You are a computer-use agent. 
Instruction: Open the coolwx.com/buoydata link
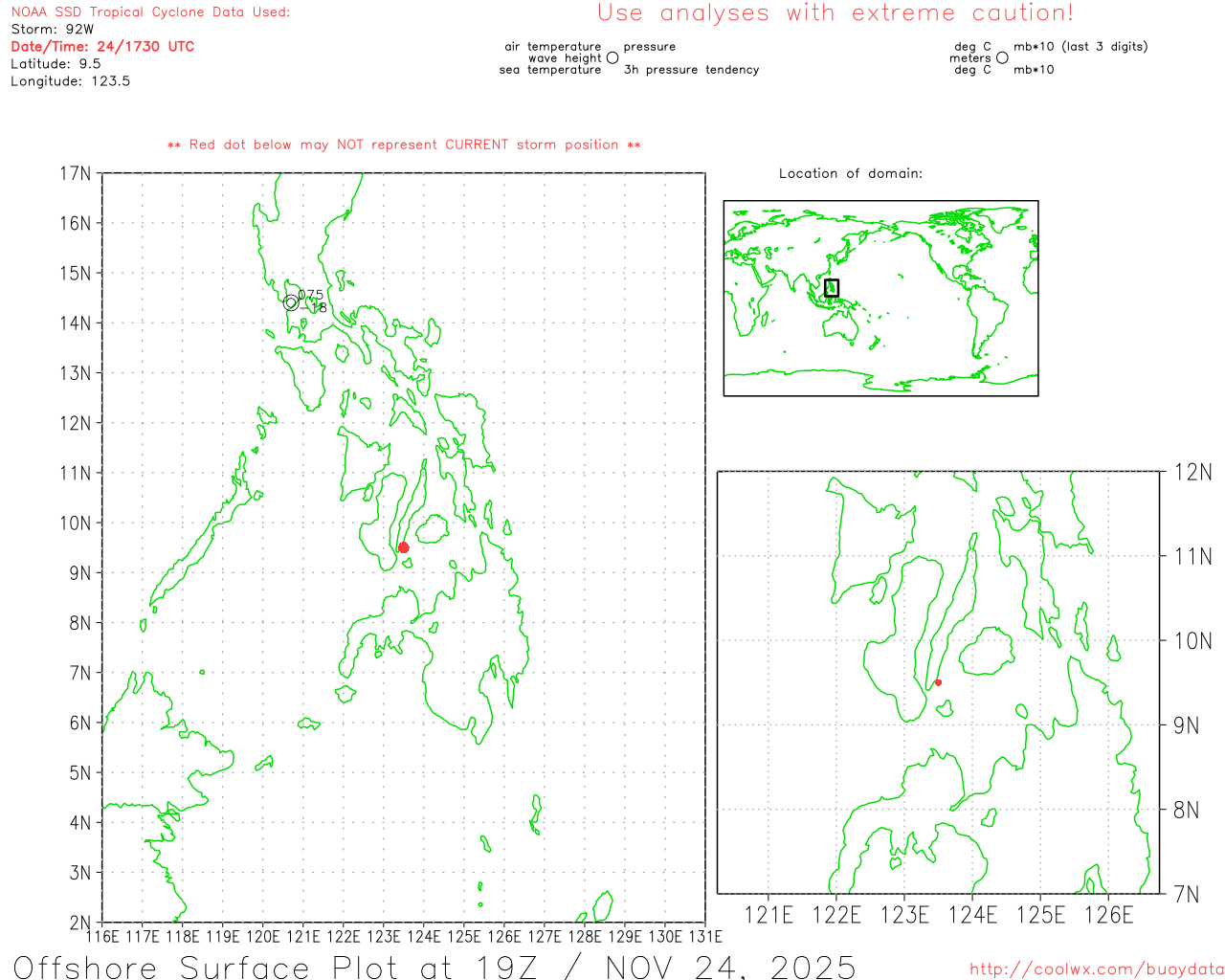[1097, 969]
